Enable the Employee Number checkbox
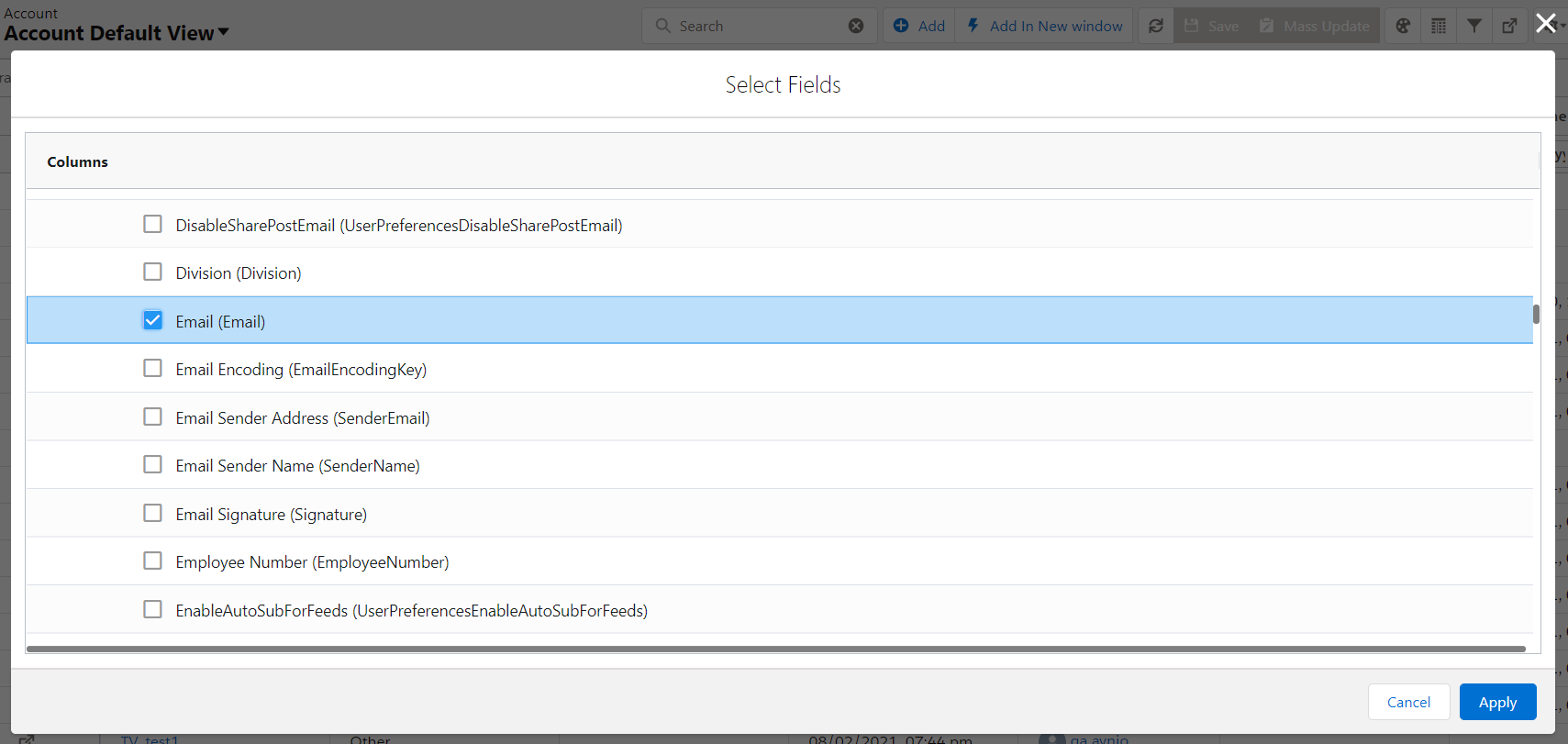 tap(152, 561)
